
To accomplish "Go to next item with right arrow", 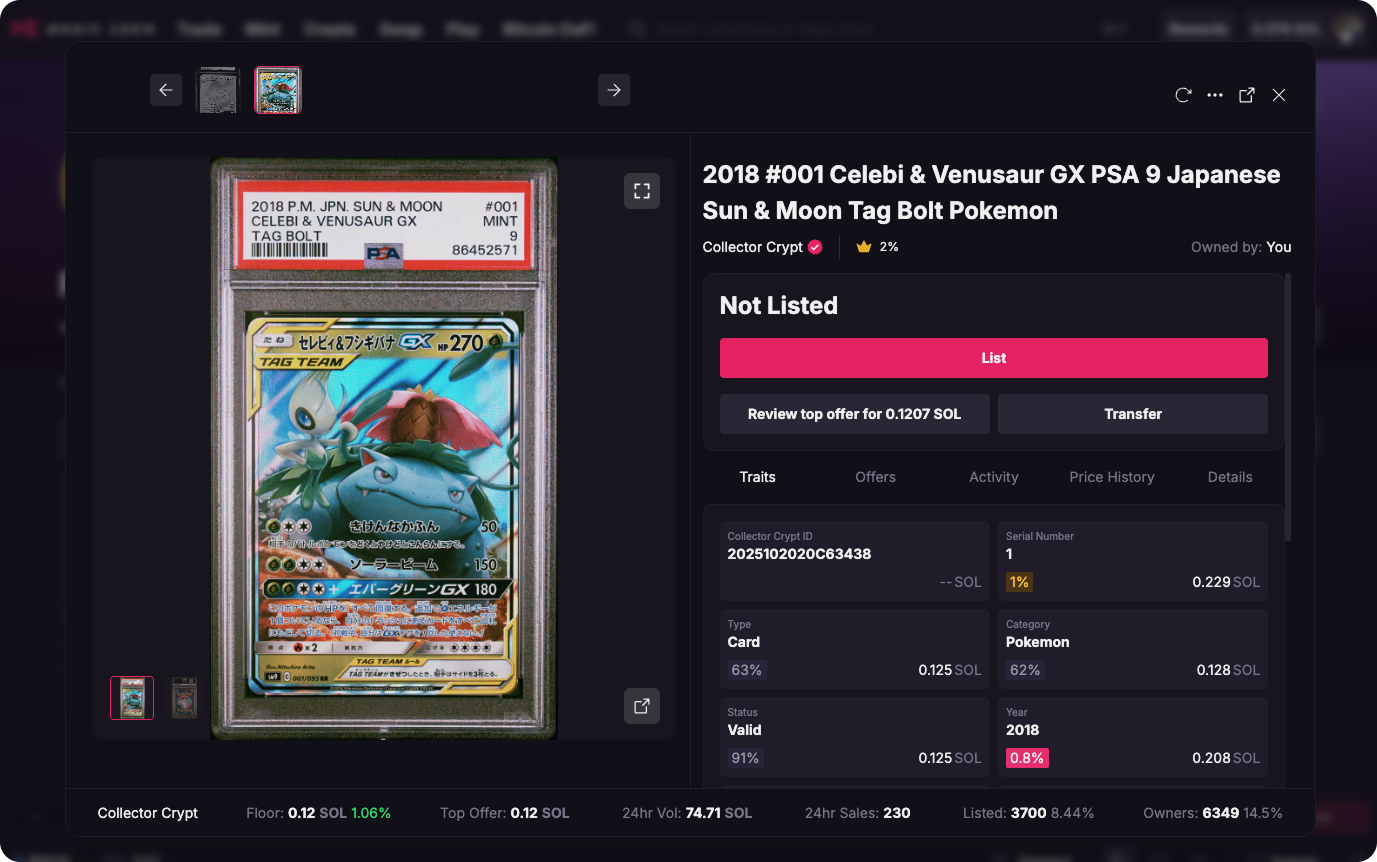I will coord(614,90).
